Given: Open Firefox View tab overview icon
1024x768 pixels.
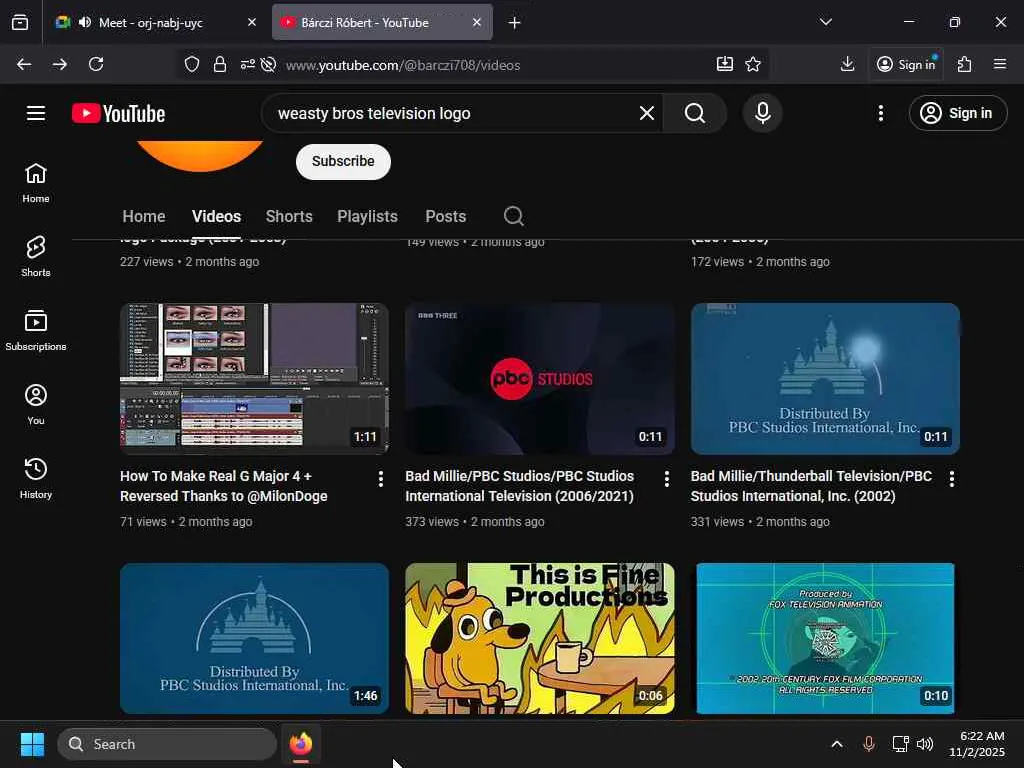Looking at the screenshot, I should [x=20, y=22].
